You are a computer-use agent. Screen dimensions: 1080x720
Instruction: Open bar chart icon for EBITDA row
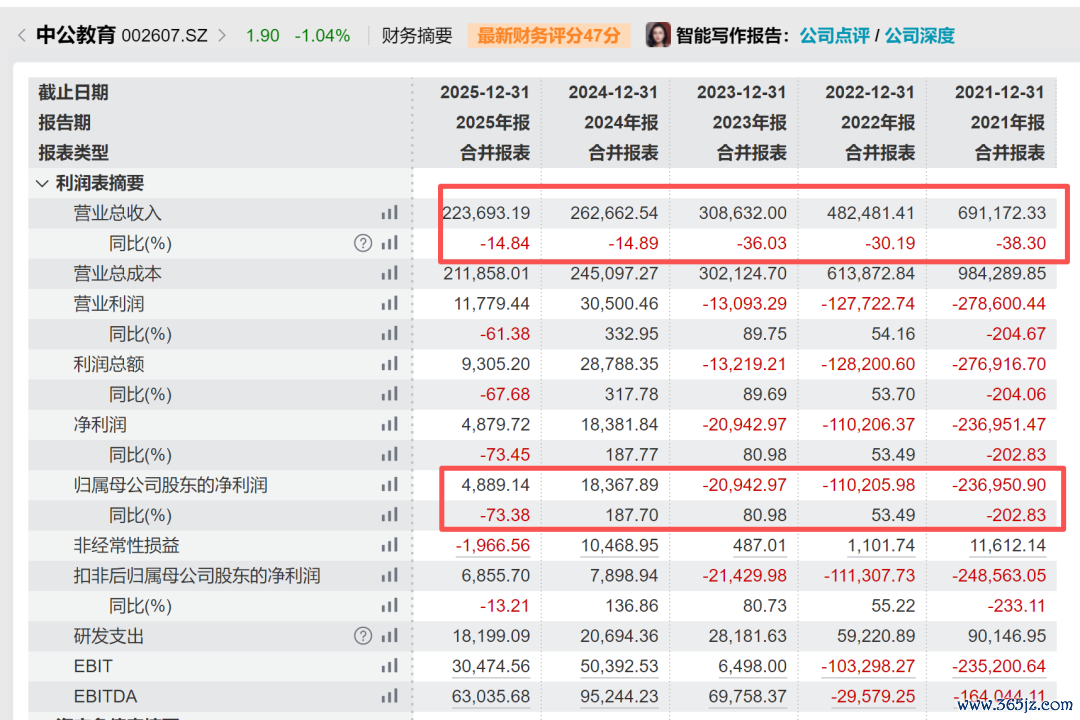390,697
